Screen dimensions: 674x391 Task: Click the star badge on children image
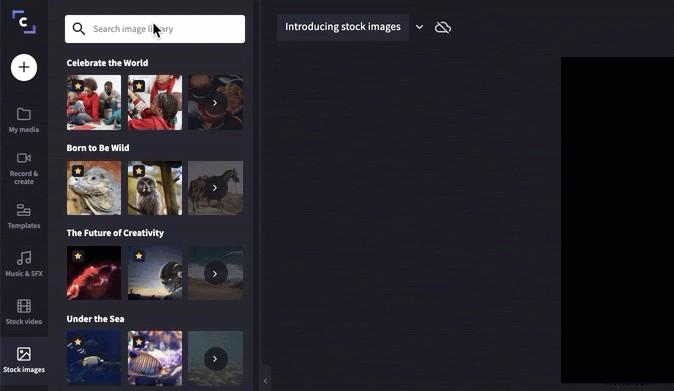[x=139, y=86]
